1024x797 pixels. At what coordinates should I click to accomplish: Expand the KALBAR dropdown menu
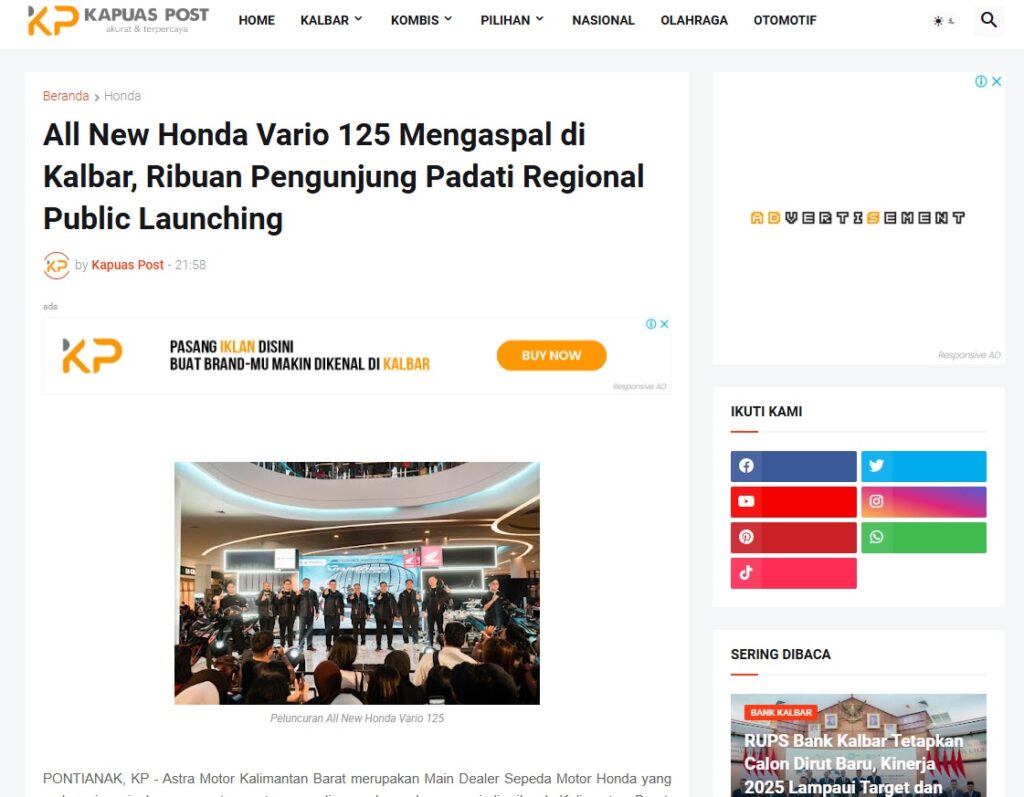(x=331, y=20)
